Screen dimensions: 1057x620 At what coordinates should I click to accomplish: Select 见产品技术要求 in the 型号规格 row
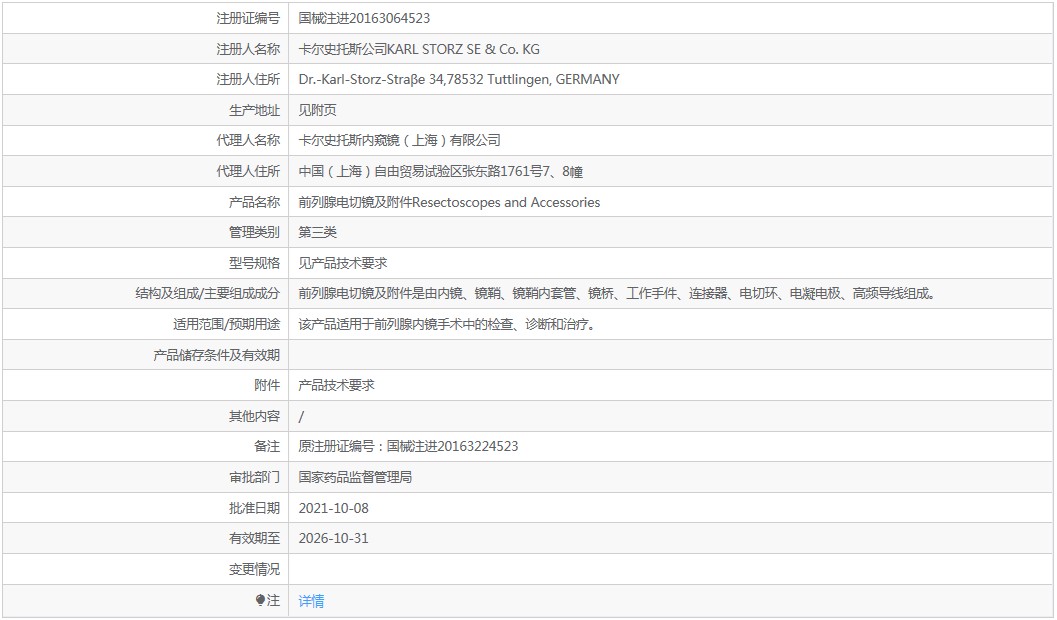click(x=342, y=263)
